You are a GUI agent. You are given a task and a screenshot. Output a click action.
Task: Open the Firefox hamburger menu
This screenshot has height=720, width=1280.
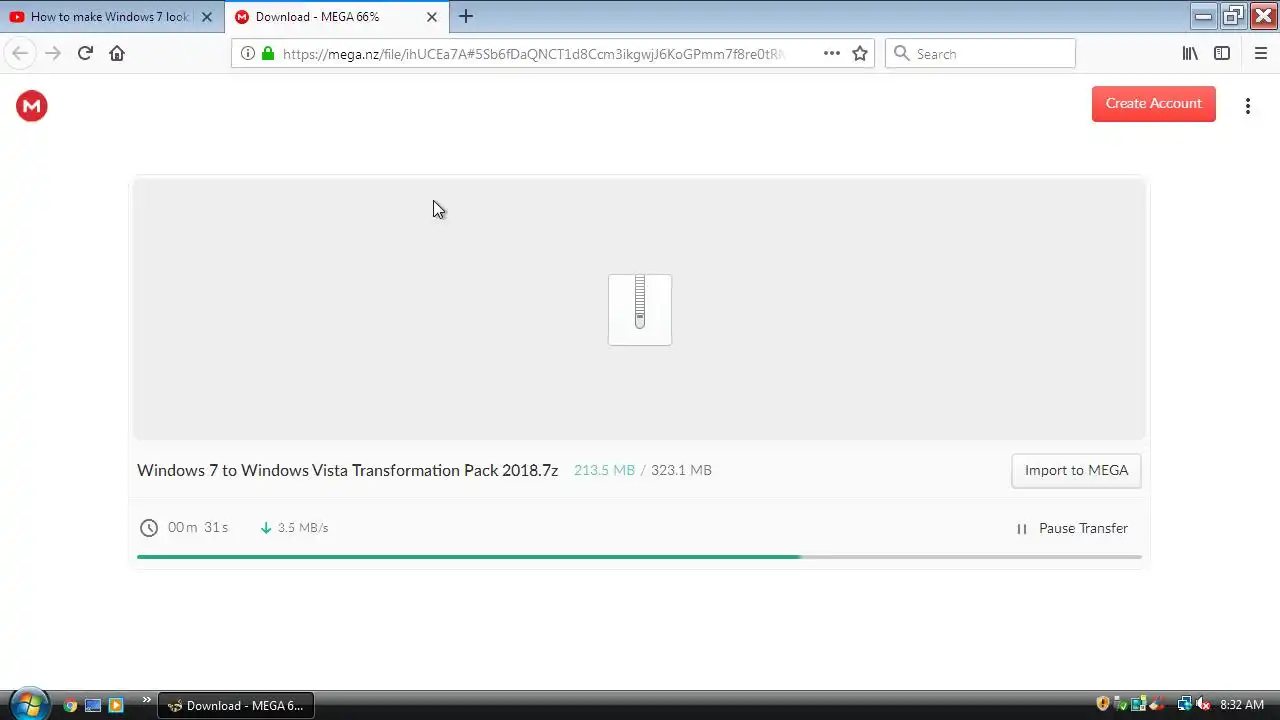click(1260, 54)
